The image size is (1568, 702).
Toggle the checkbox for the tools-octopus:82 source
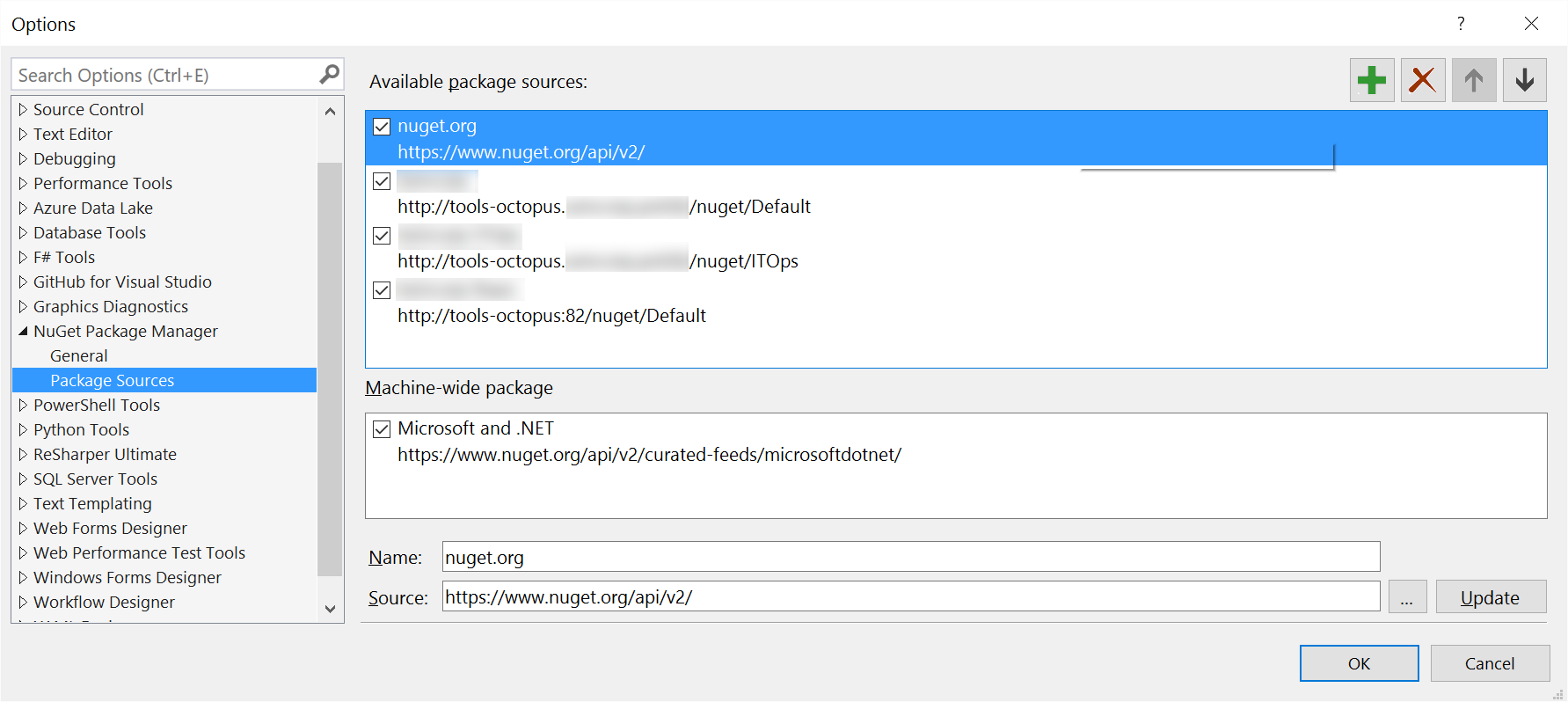click(382, 290)
